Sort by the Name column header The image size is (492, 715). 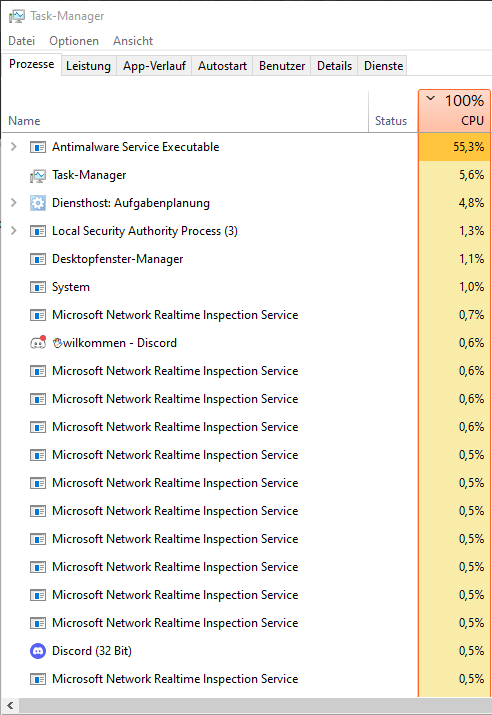[24, 121]
